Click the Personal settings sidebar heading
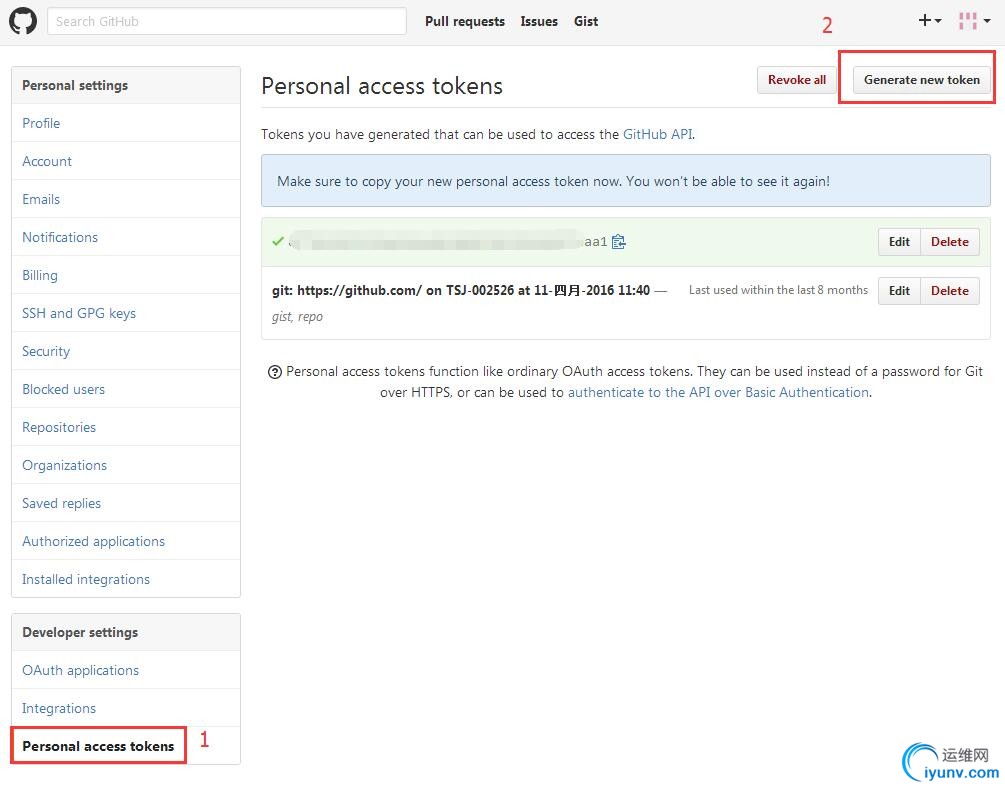The width and height of the screenshot is (1005, 789). [x=75, y=85]
